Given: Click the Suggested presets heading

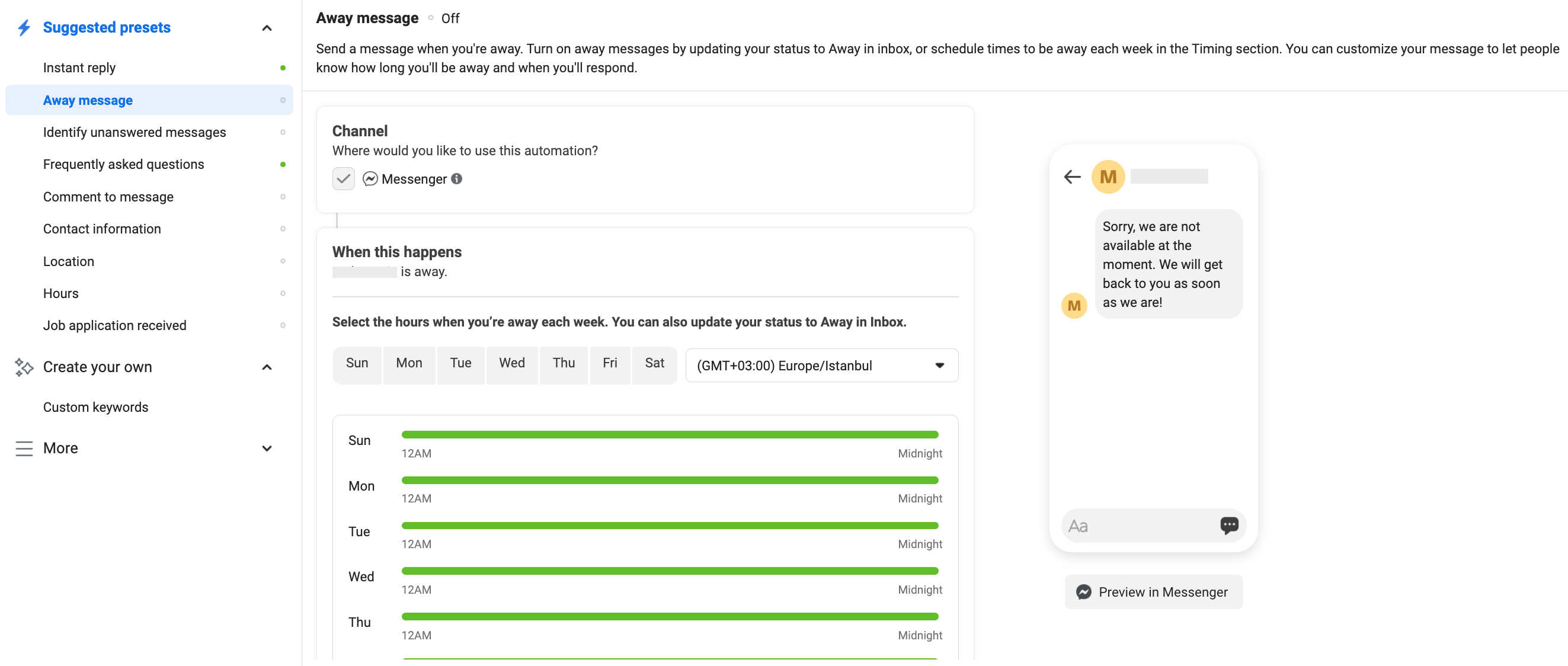Looking at the screenshot, I should point(107,27).
